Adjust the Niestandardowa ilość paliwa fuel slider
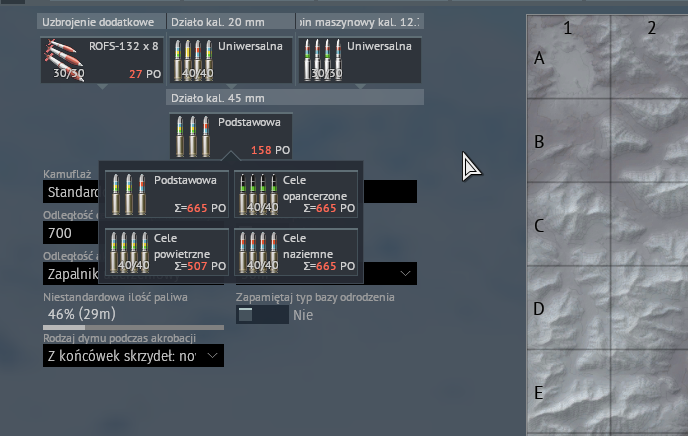This screenshot has height=436, width=688. 133,326
